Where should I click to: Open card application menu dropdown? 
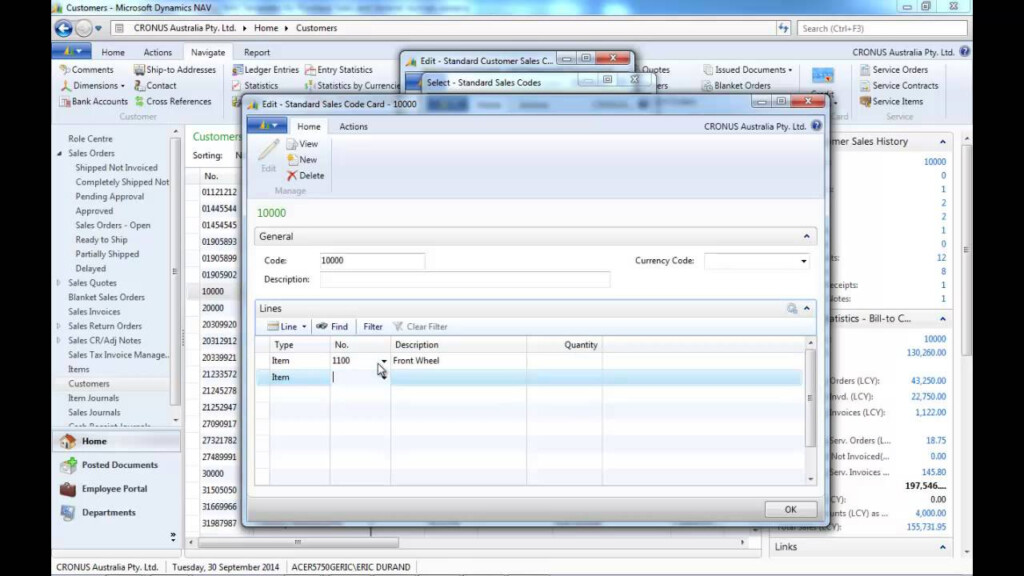tap(267, 125)
